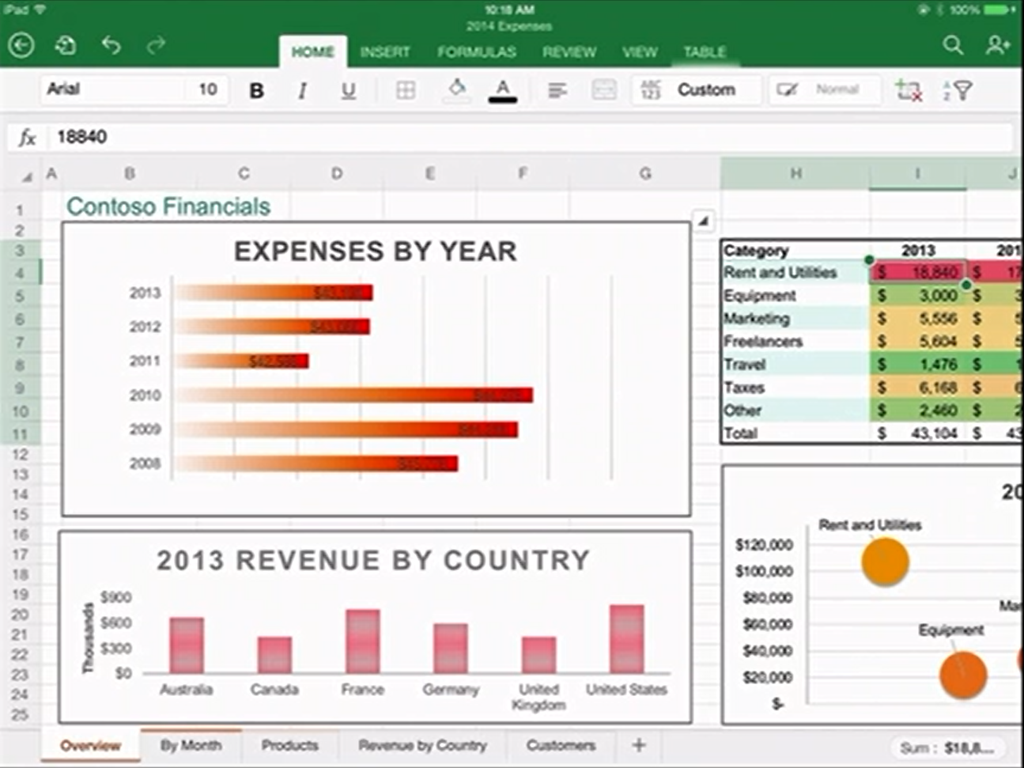The height and width of the screenshot is (768, 1024).
Task: Switch to the HOME ribbon tab
Action: (x=313, y=52)
